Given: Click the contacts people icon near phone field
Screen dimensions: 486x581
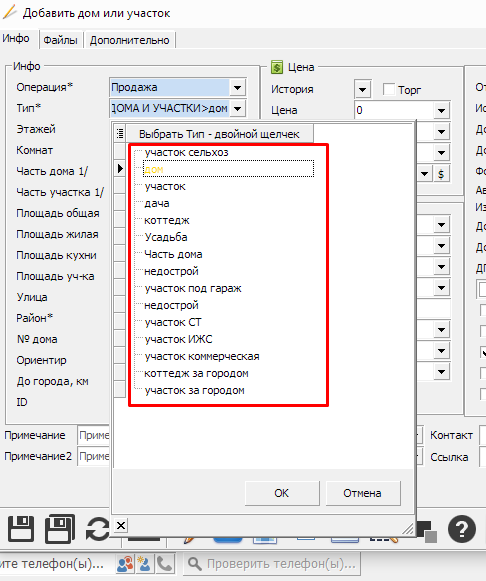Looking at the screenshot, I should tap(125, 564).
